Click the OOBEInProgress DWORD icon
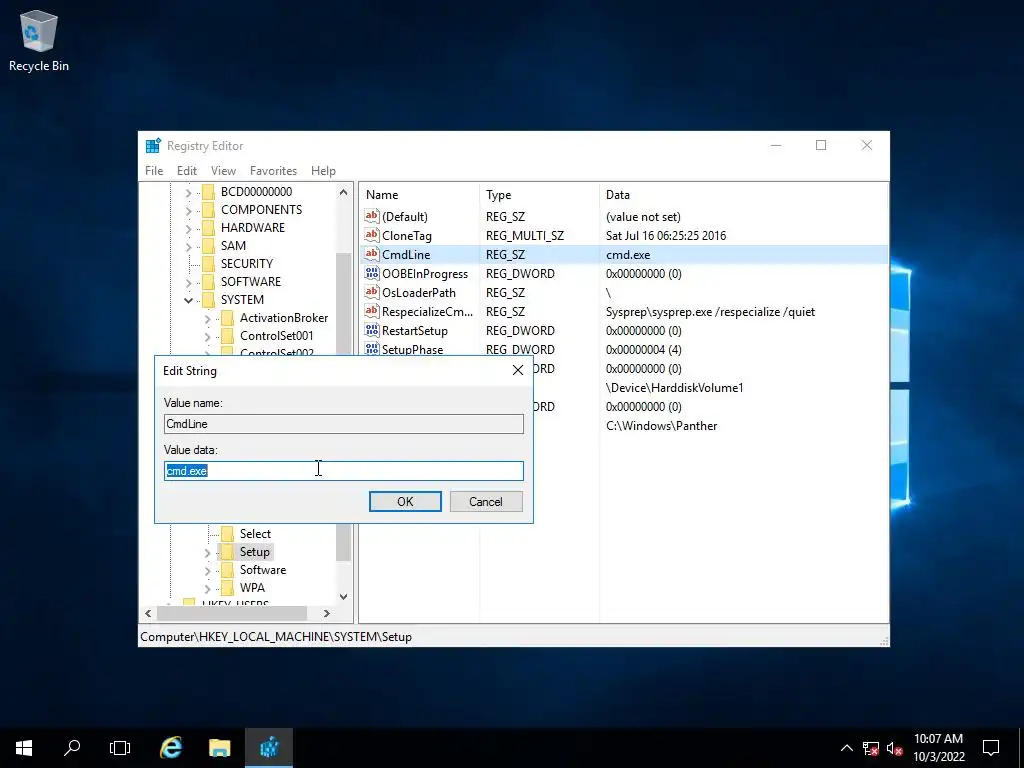The image size is (1024, 768). [x=372, y=273]
